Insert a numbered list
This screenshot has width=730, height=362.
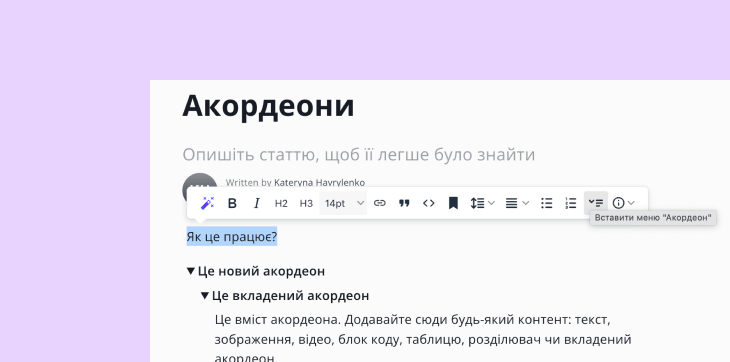[x=571, y=203]
